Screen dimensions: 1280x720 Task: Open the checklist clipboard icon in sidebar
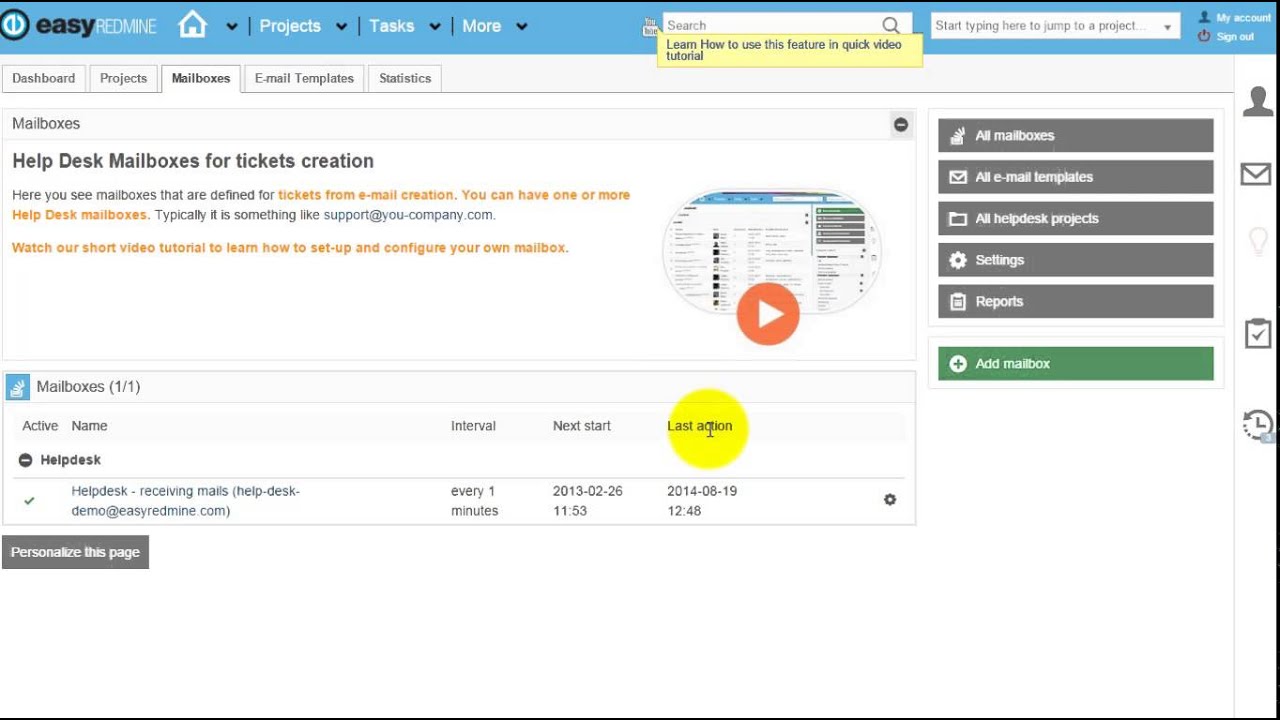click(x=1258, y=333)
